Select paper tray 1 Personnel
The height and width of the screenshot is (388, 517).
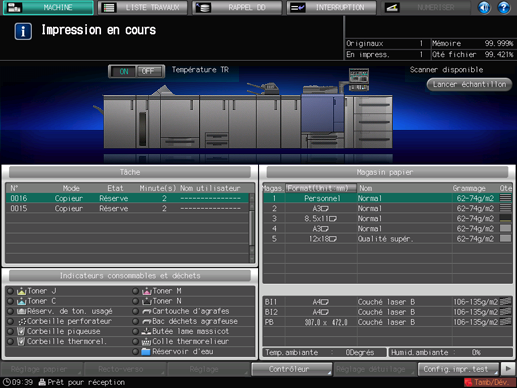click(x=387, y=198)
